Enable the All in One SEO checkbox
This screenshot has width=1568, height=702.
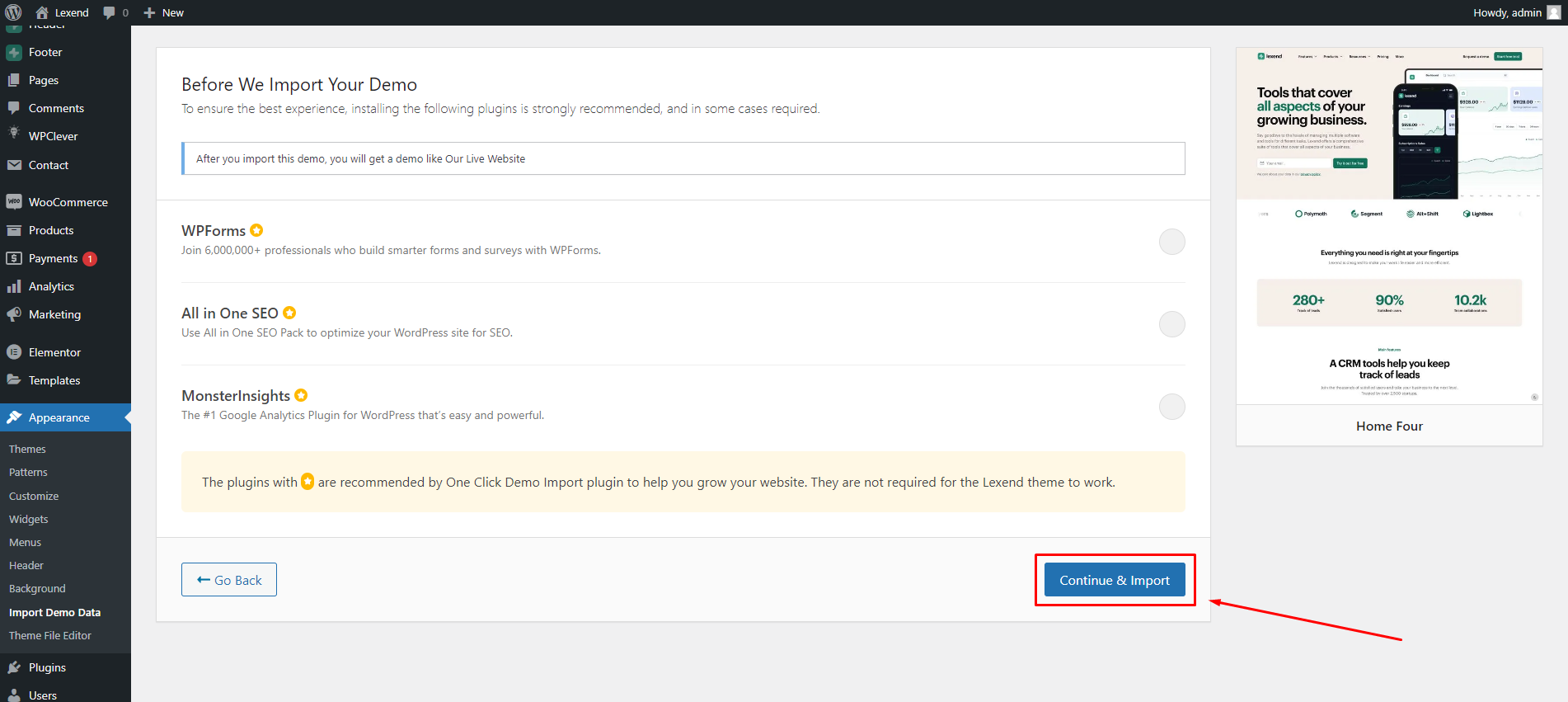[x=1172, y=324]
